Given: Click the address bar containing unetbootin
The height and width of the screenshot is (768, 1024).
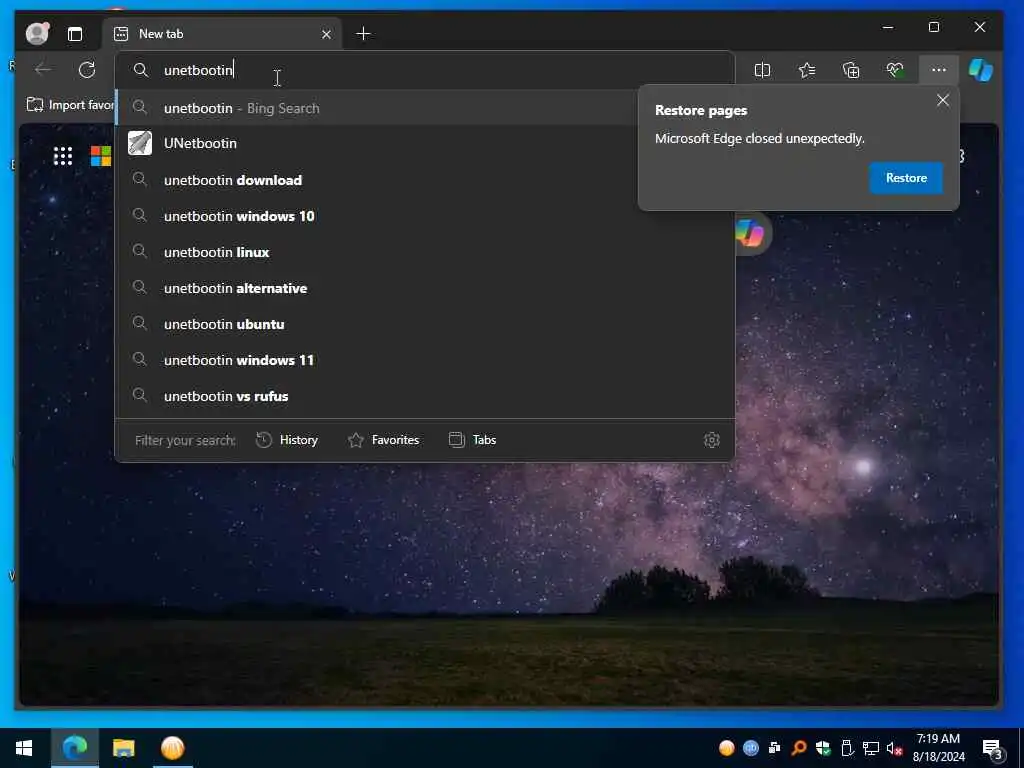Looking at the screenshot, I should click(424, 70).
